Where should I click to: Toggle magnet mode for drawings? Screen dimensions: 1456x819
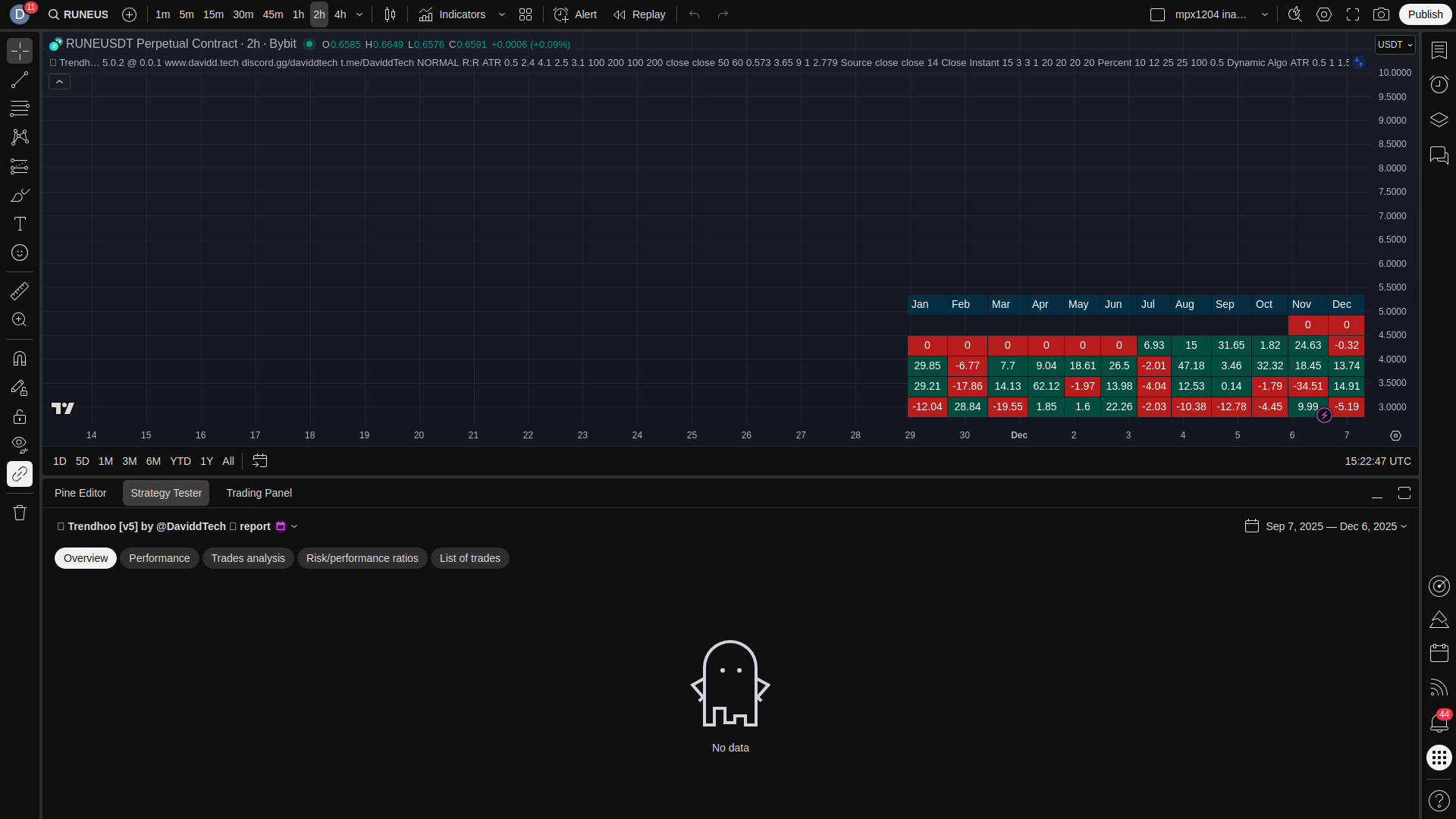coord(20,359)
